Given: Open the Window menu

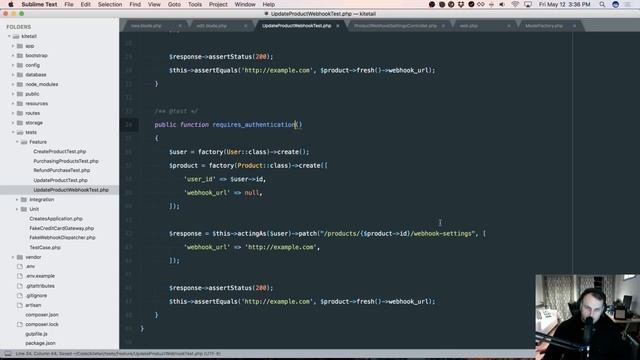Looking at the screenshot, I should tap(245, 4).
